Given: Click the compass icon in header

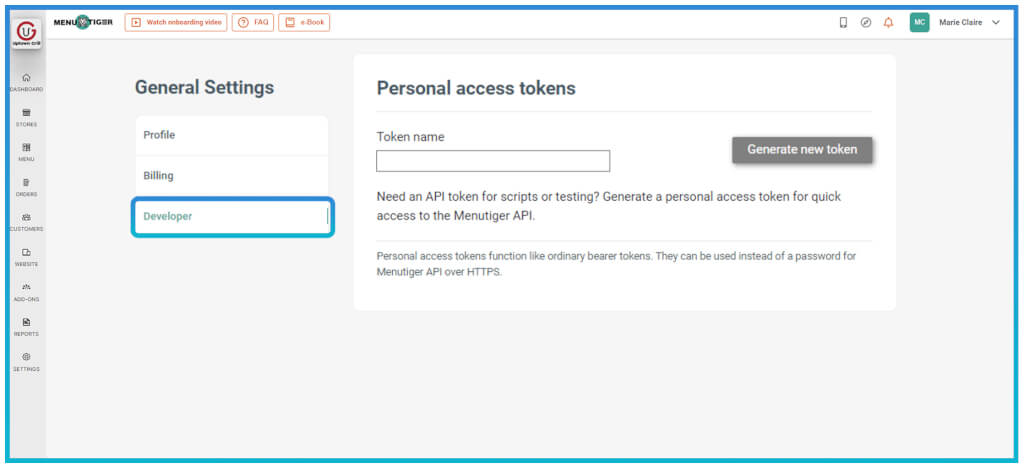Looking at the screenshot, I should click(866, 23).
